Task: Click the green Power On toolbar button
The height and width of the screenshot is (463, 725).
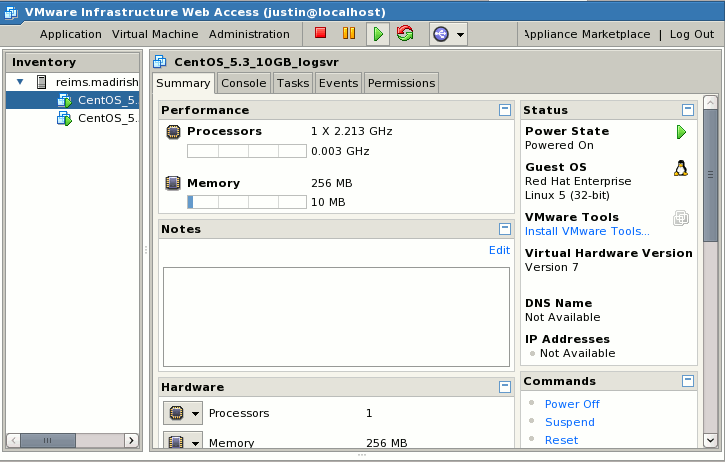Action: pos(378,34)
